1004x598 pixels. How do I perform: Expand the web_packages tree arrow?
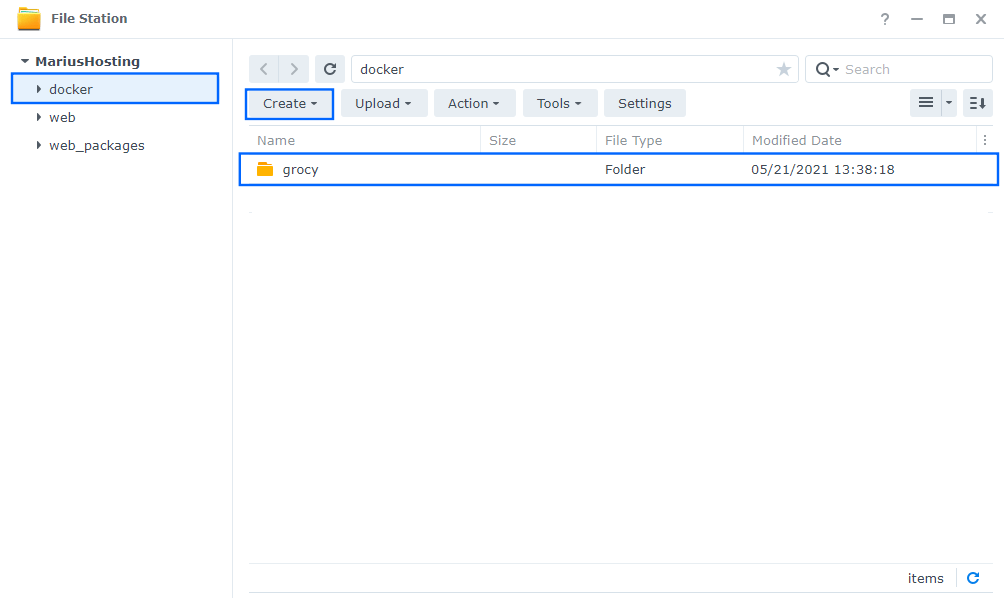39,145
